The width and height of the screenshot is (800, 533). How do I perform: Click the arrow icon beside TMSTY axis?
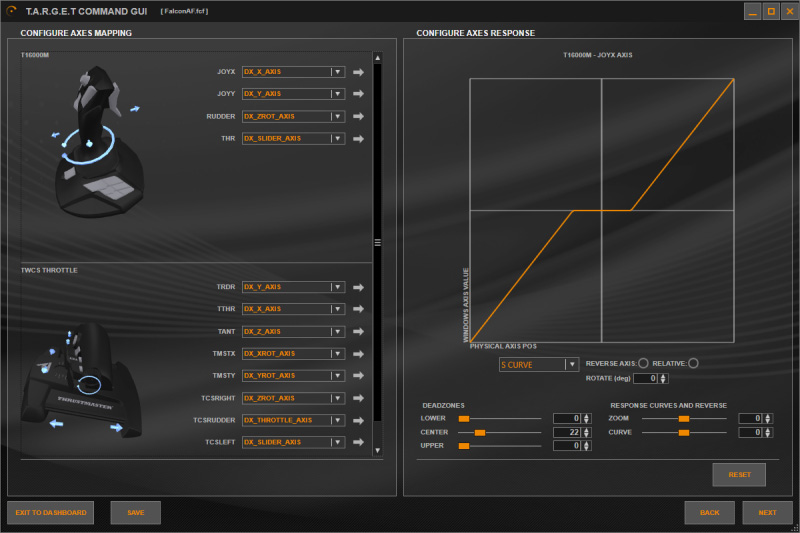click(x=358, y=376)
